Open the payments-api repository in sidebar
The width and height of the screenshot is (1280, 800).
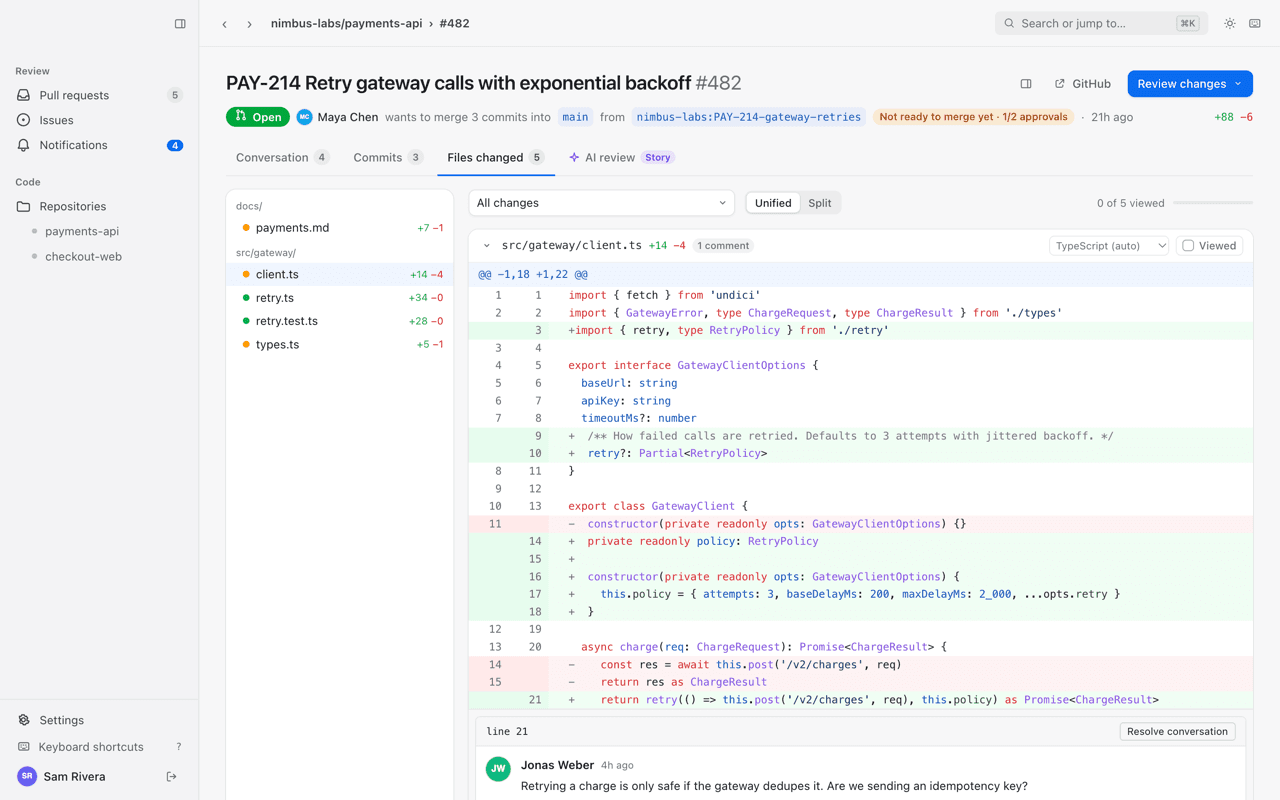coord(82,231)
